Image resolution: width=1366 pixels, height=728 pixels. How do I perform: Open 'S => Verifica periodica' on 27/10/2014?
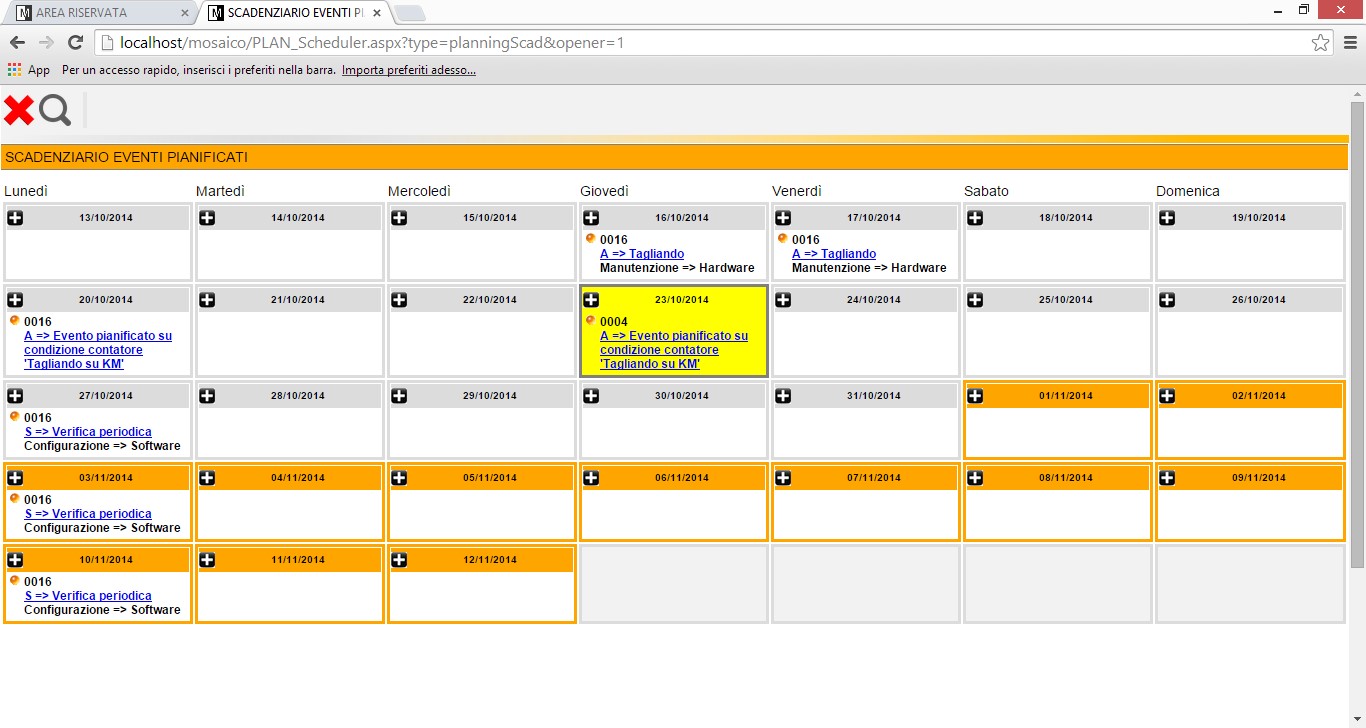click(88, 432)
